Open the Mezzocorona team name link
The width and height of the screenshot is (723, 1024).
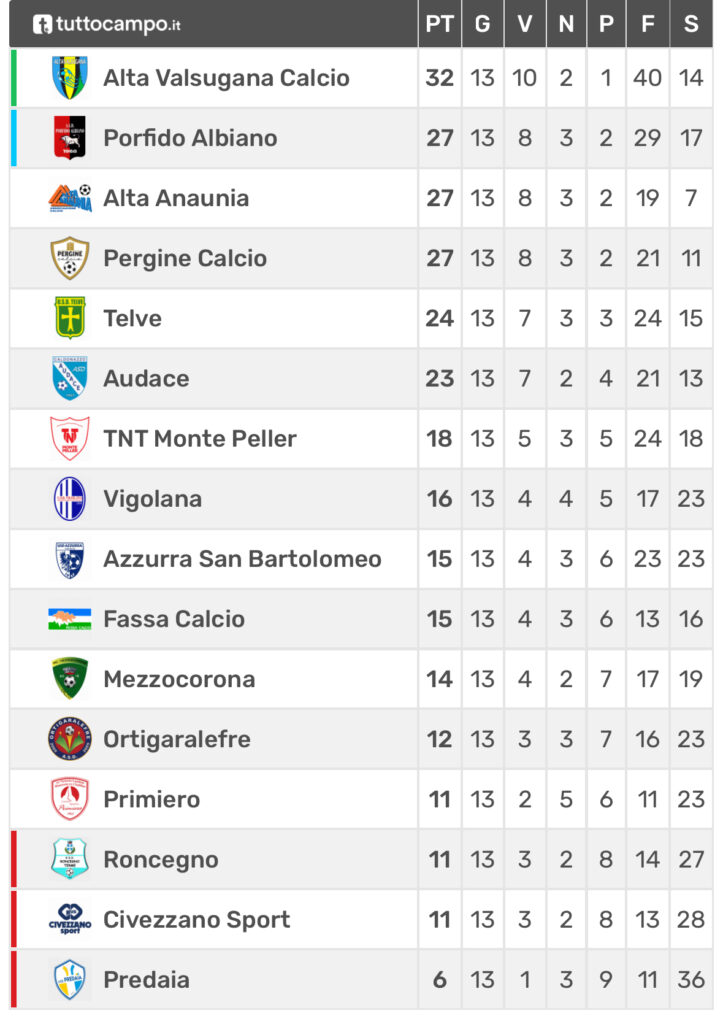point(179,679)
